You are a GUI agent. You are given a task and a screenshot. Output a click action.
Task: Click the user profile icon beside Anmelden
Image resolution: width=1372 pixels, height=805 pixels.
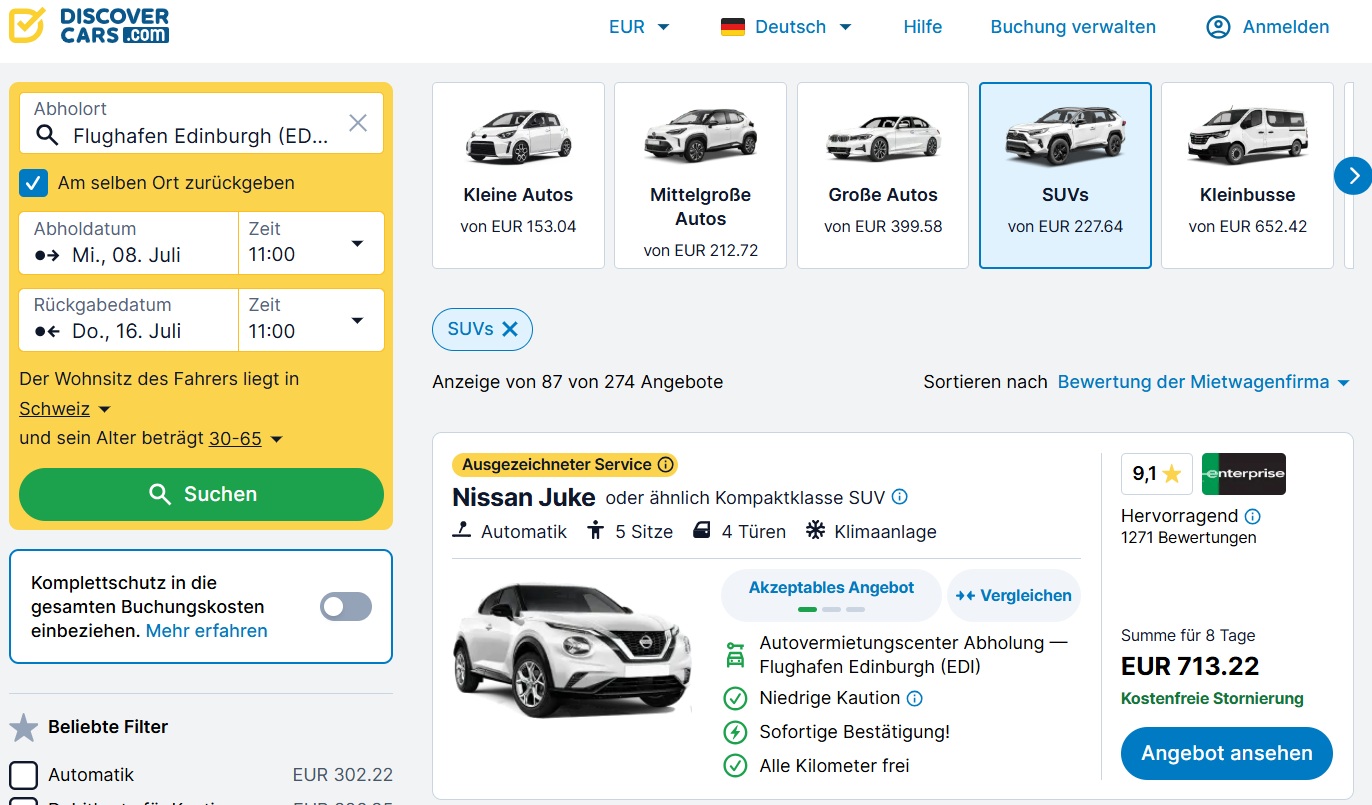[x=1218, y=27]
